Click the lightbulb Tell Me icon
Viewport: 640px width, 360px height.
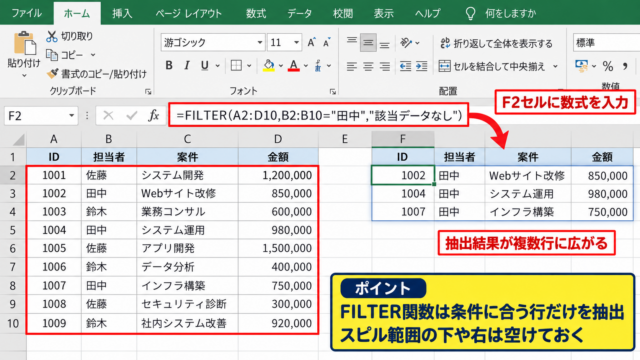(x=470, y=13)
